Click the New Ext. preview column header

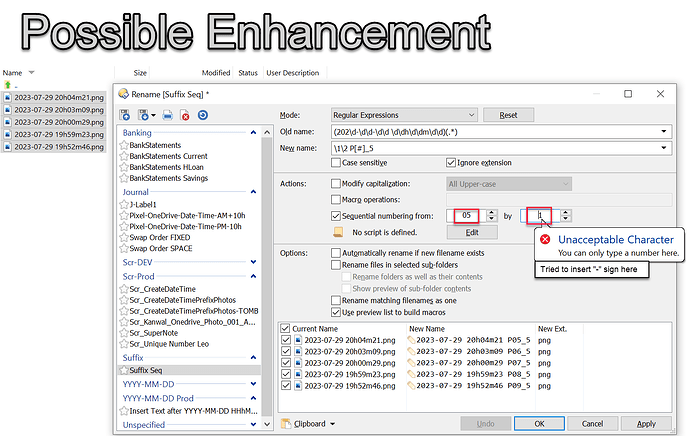pos(552,329)
